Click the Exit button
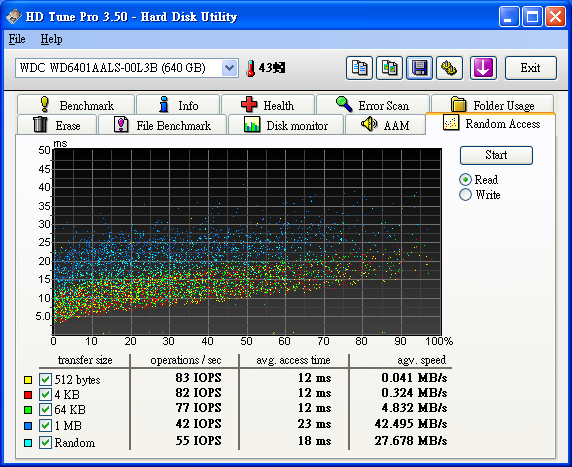 point(531,68)
